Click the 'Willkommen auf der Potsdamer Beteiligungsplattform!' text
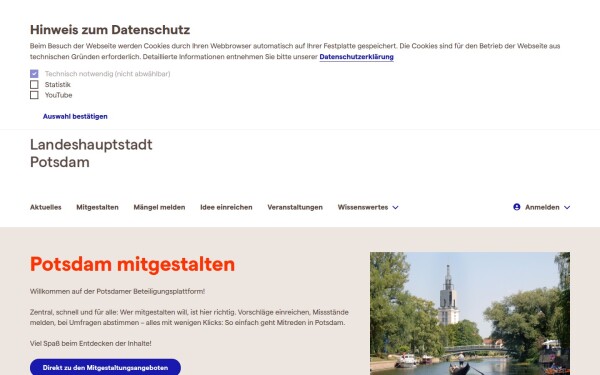Screen dimensions: 600x375 coord(117,291)
